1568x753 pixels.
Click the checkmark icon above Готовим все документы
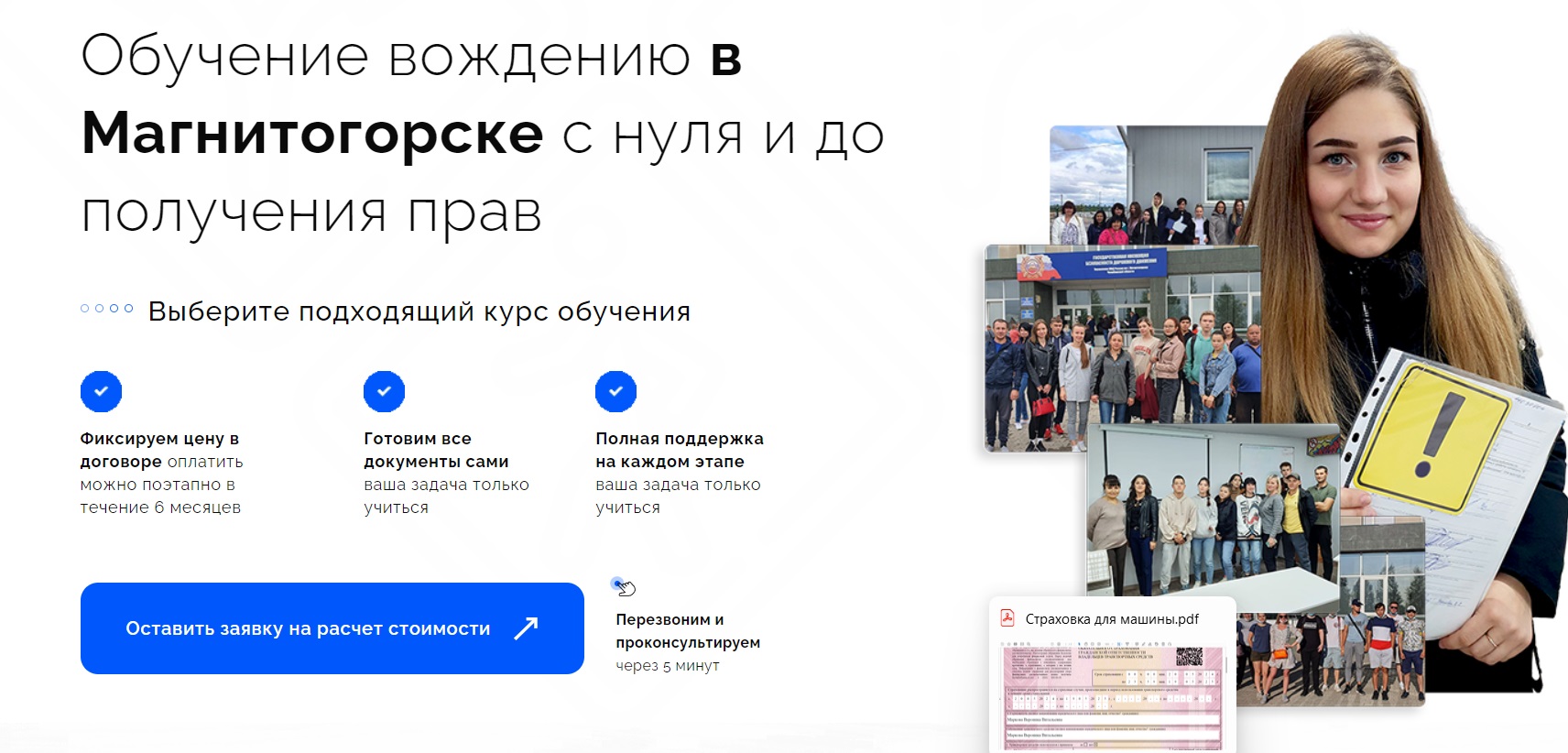tap(384, 391)
